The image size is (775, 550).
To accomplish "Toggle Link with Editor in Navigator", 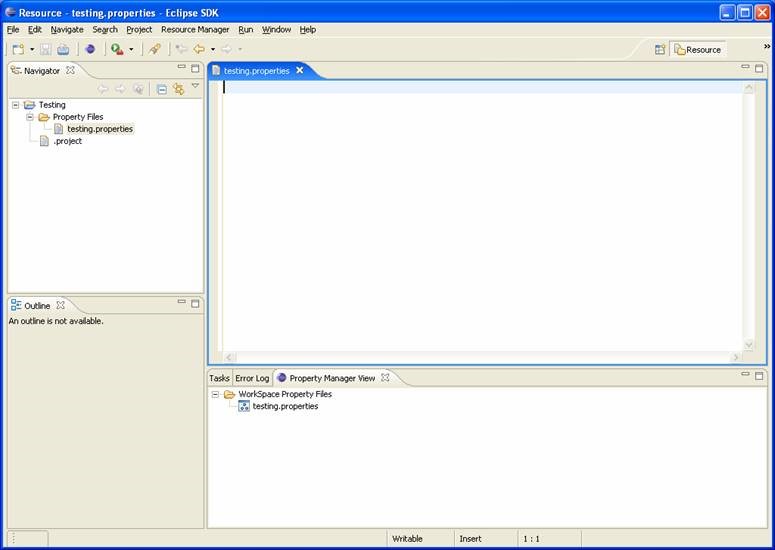I will (x=178, y=89).
